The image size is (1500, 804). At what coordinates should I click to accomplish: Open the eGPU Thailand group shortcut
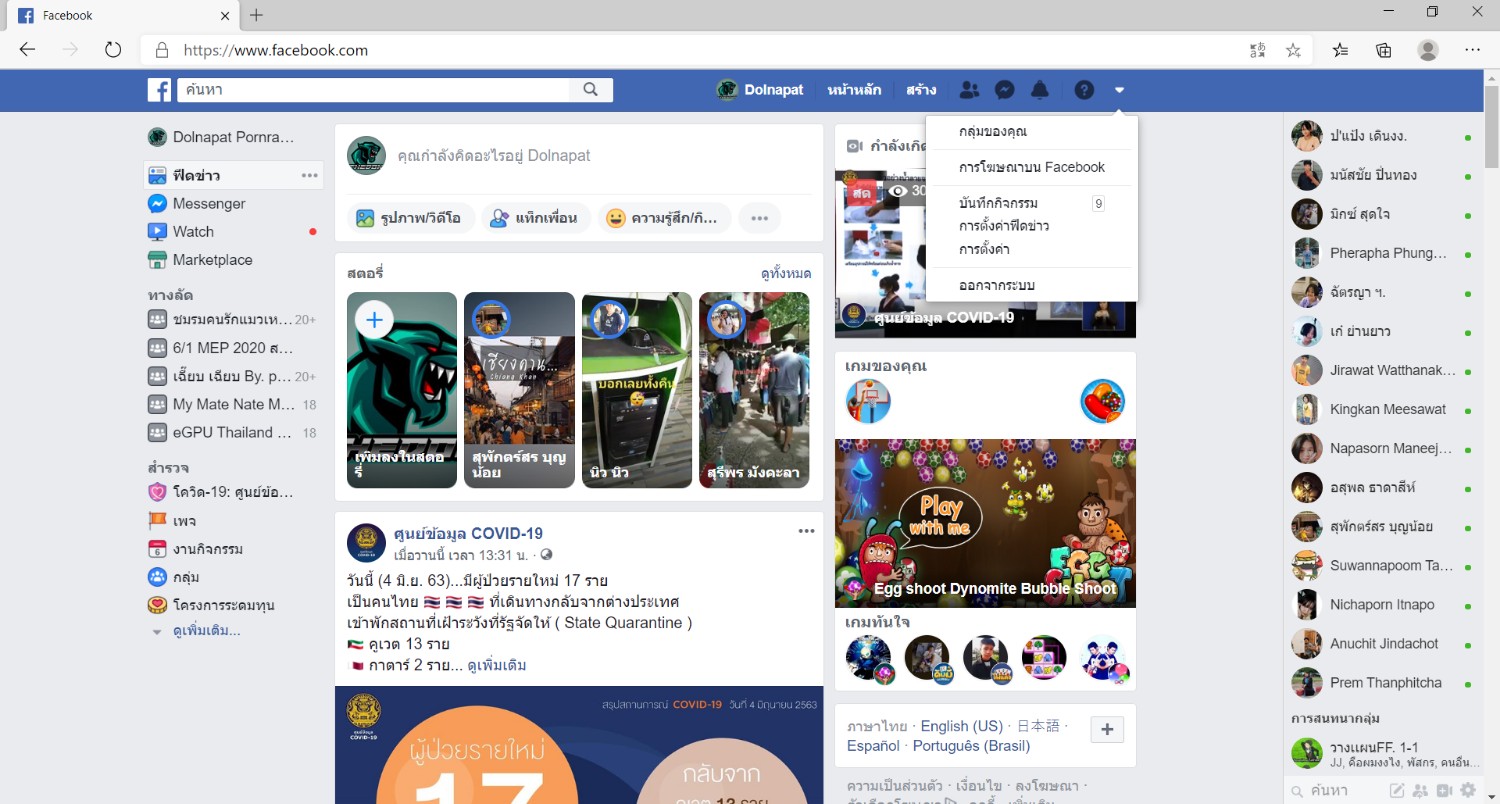point(232,432)
